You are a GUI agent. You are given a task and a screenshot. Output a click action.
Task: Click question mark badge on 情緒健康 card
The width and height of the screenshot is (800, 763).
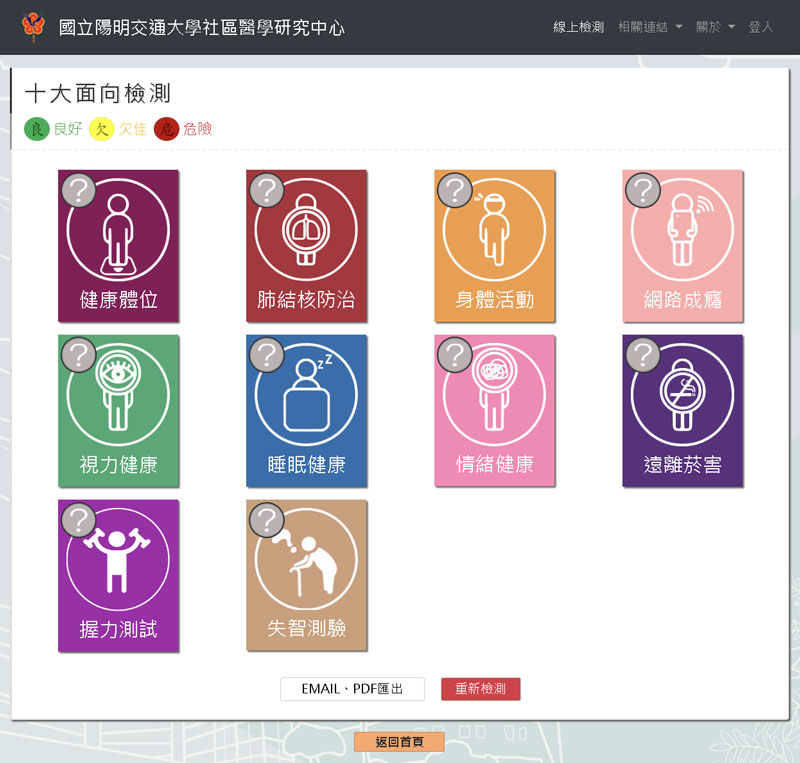coord(455,355)
